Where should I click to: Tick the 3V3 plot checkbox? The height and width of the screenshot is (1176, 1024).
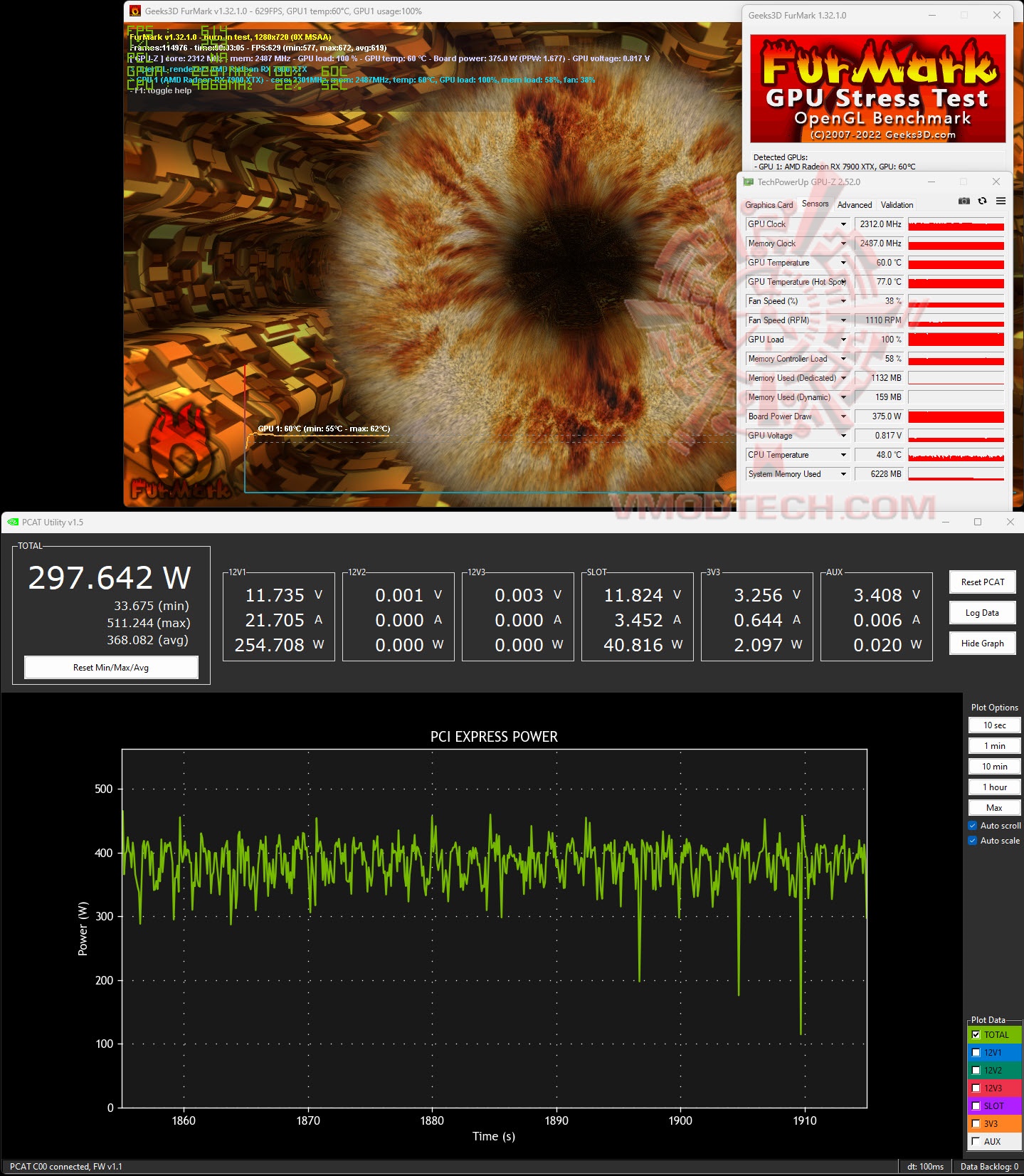click(976, 1124)
